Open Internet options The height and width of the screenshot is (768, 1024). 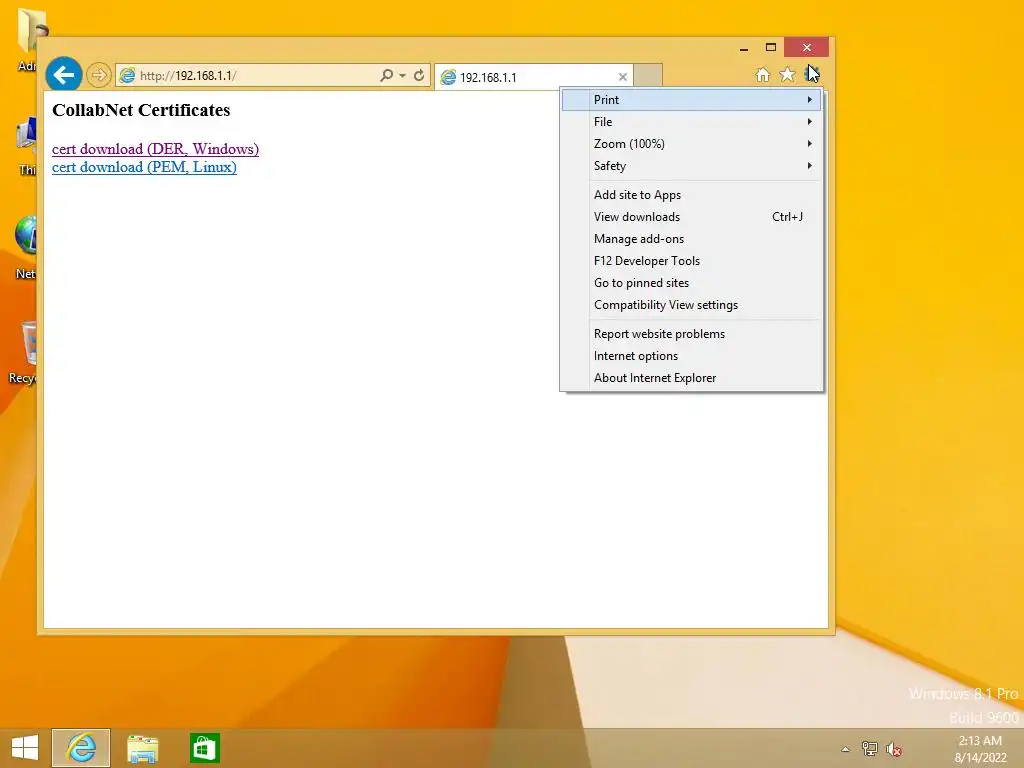point(692,356)
